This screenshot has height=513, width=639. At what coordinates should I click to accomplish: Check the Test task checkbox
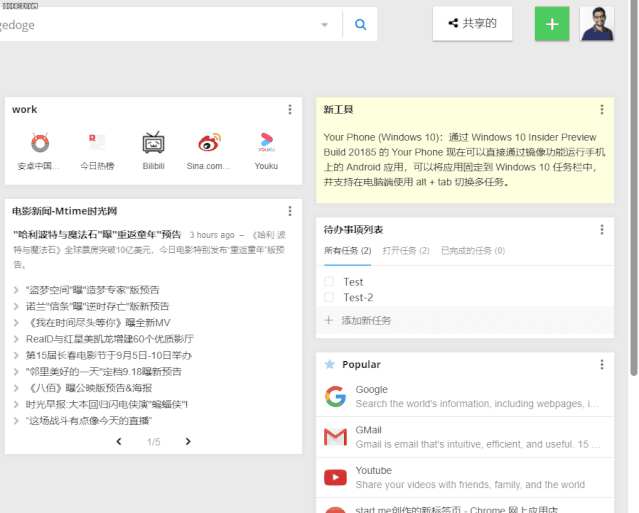(329, 282)
